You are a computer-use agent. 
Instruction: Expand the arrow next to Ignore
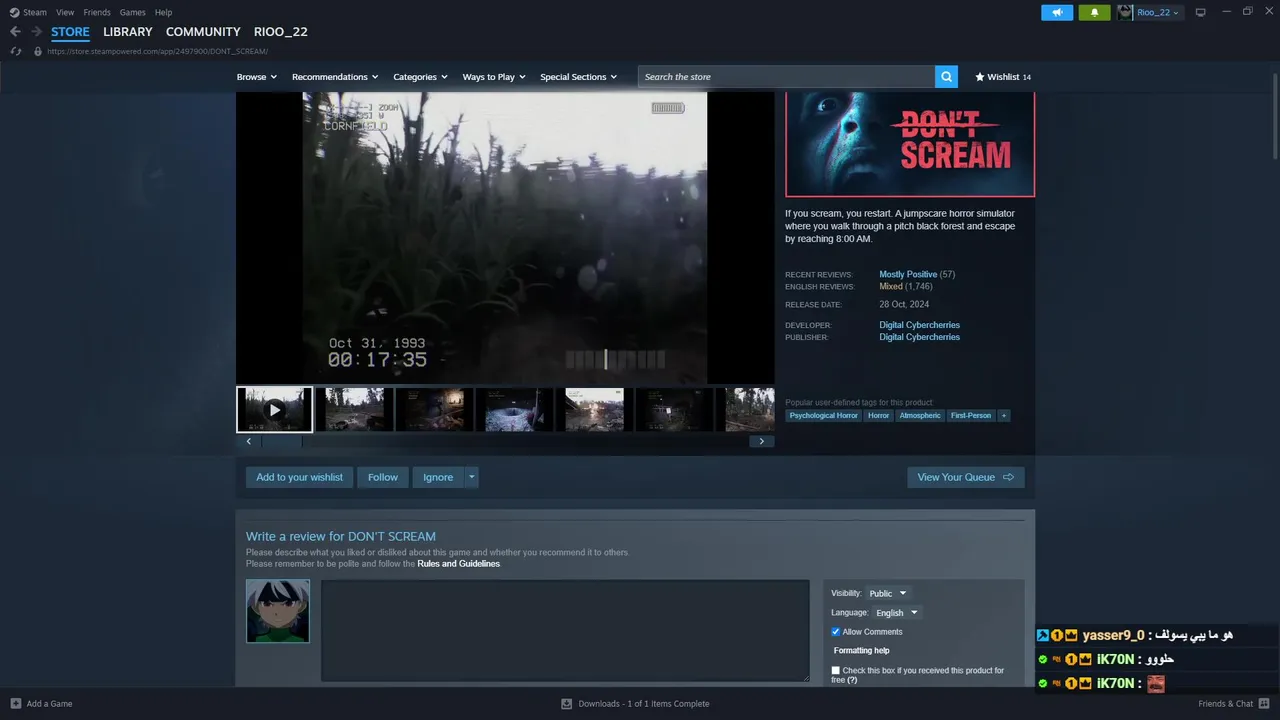tap(472, 477)
